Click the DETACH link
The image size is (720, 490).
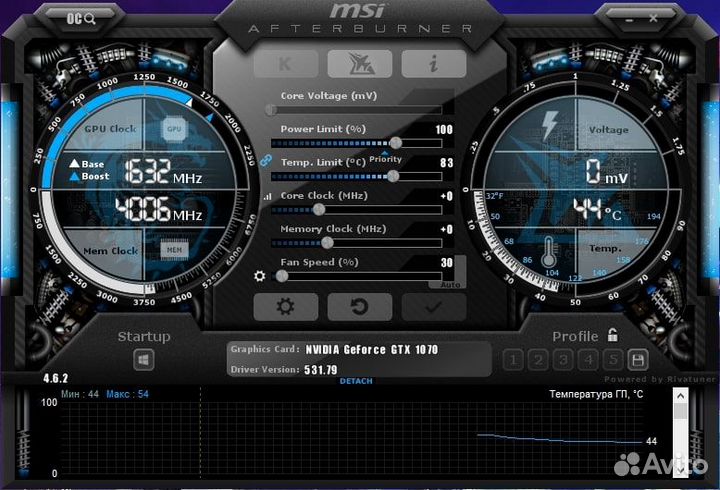356,381
